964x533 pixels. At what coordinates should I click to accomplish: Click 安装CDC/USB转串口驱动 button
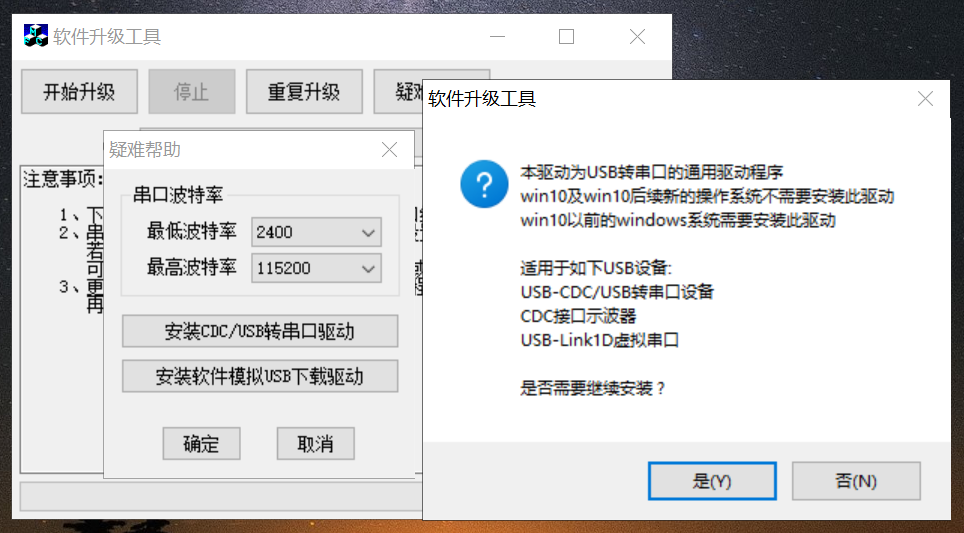260,331
